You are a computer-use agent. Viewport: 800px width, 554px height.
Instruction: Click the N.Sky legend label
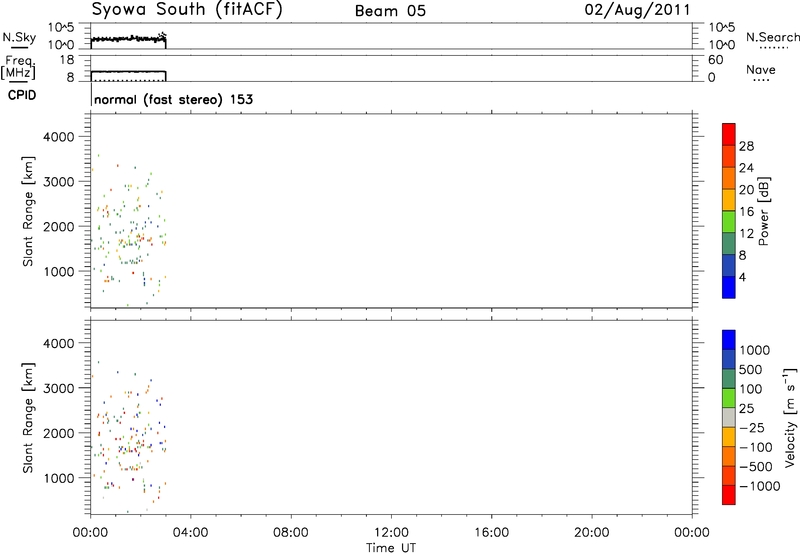point(19,37)
